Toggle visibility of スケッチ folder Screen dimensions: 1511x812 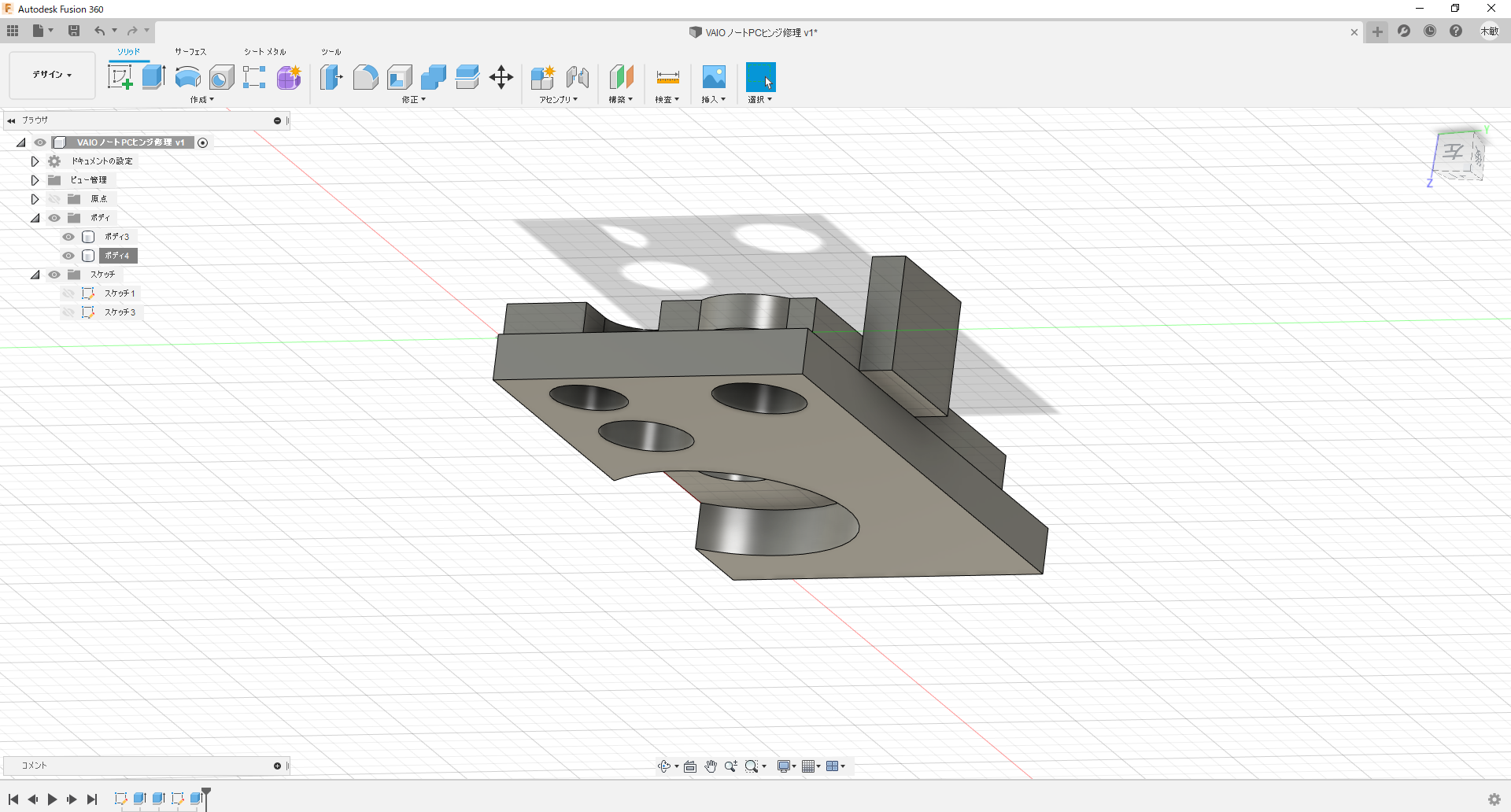tap(54, 275)
